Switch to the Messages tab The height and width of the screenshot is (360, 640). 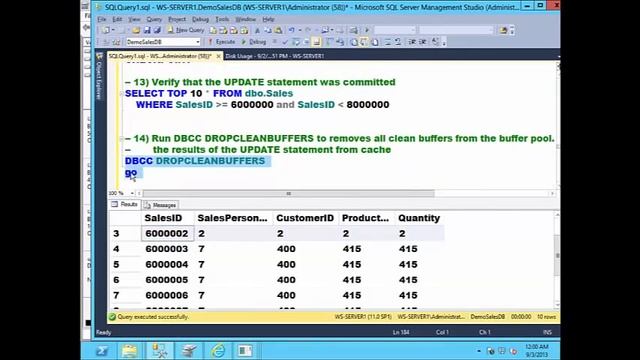click(x=161, y=205)
